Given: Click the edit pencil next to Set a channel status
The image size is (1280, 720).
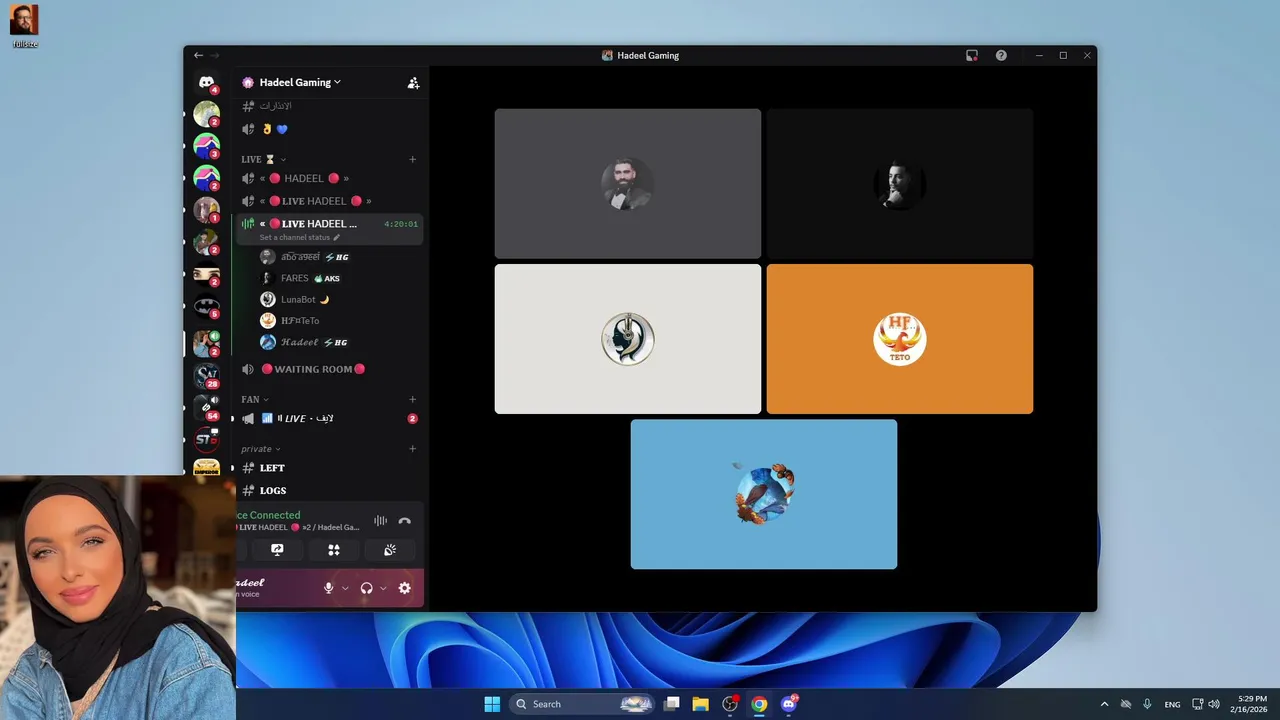Looking at the screenshot, I should coord(337,238).
